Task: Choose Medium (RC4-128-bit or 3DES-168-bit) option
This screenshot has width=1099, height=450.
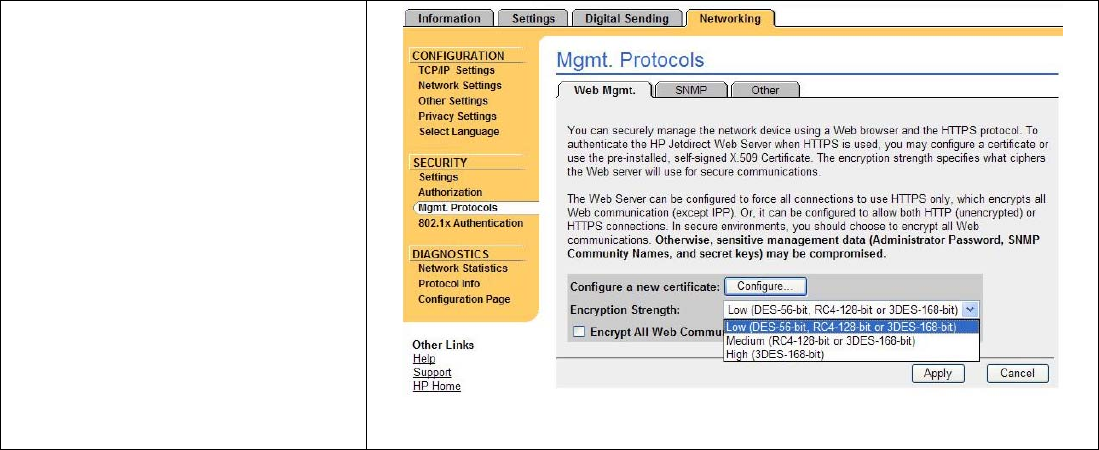Action: pyautogui.click(x=851, y=341)
